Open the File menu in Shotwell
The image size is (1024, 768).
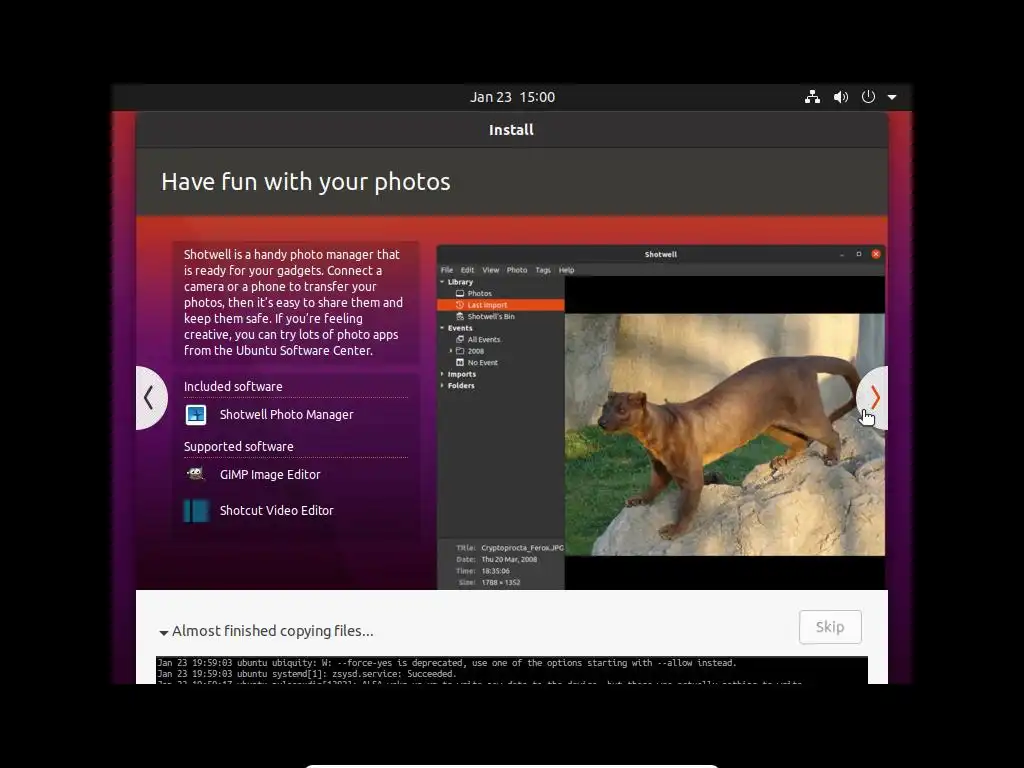[x=447, y=270]
